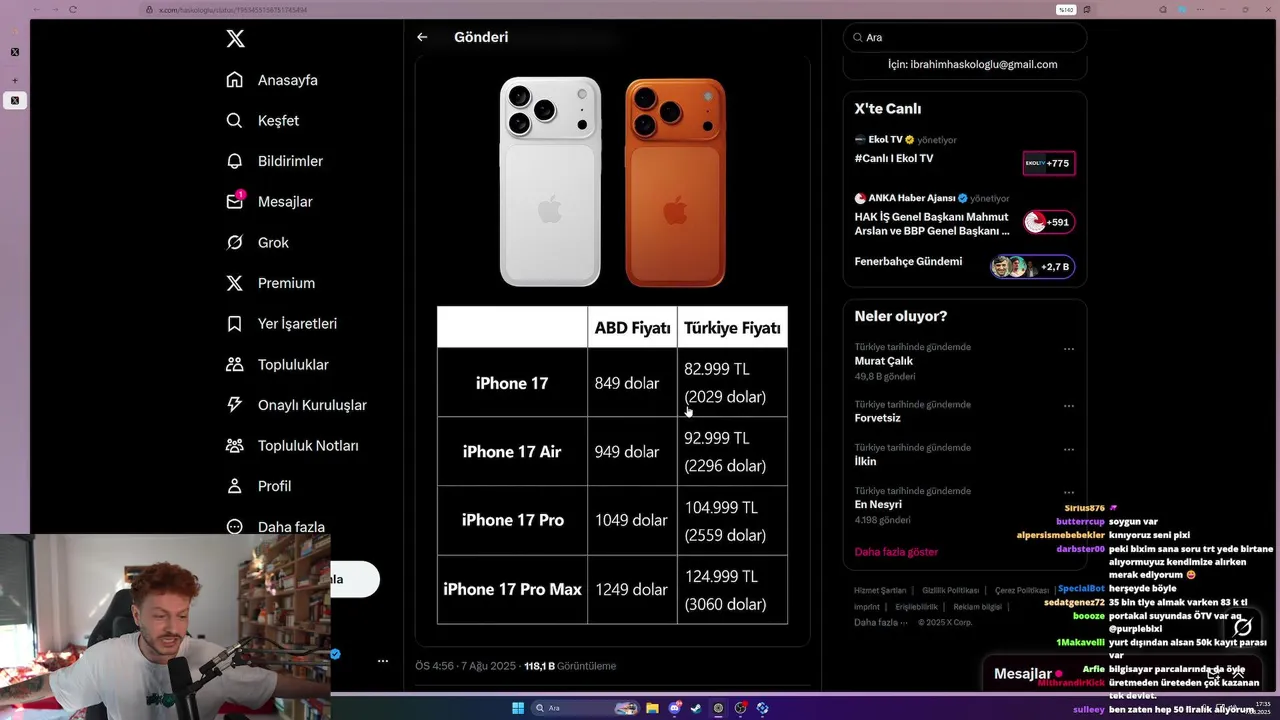Open the Fenerbahçe Gündemi space
The height and width of the screenshot is (720, 1280).
pos(908,262)
